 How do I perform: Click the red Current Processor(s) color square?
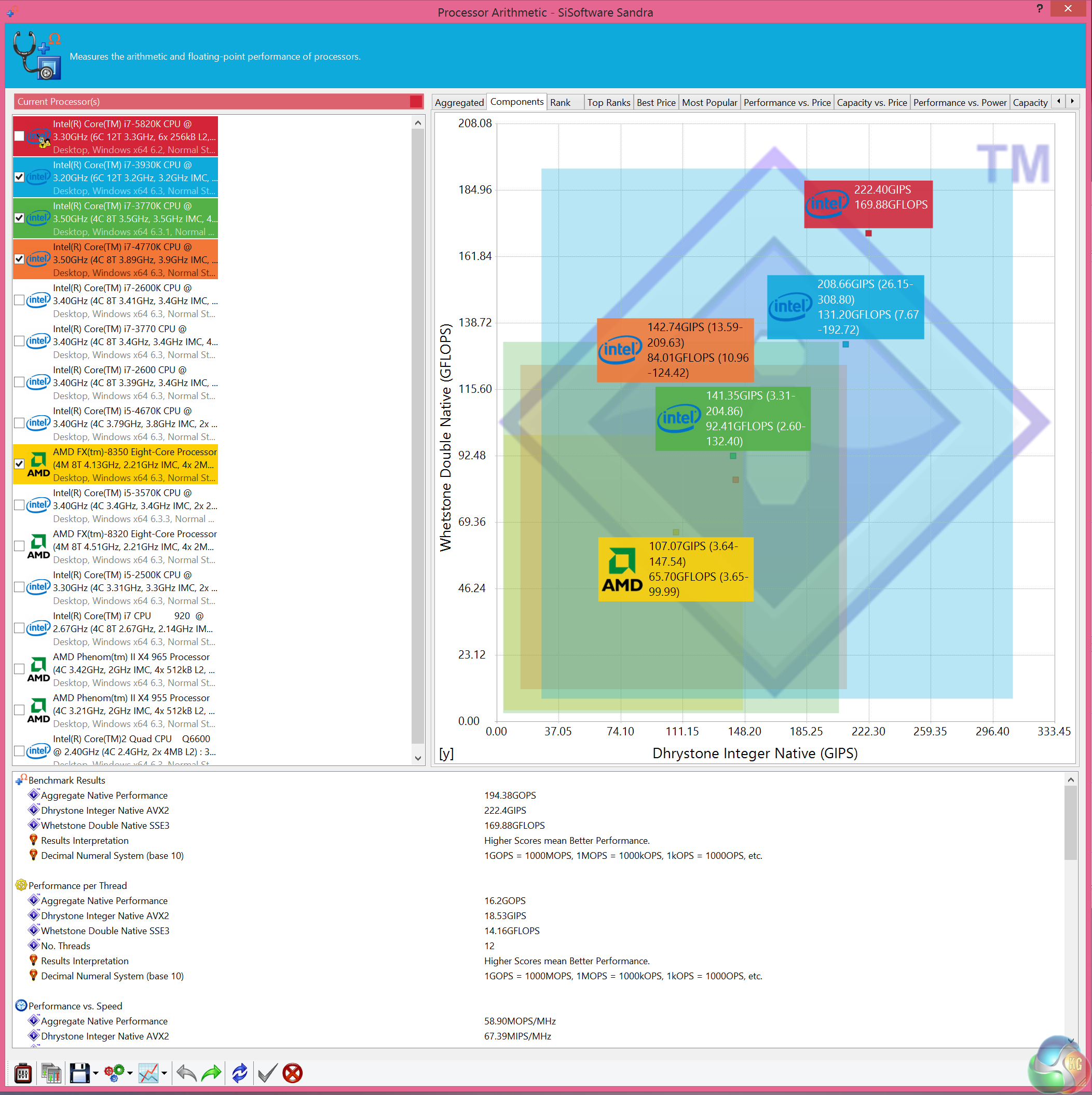416,101
